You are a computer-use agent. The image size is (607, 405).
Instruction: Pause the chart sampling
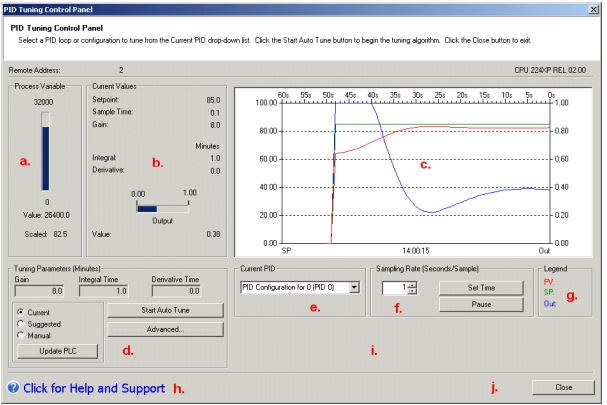tap(481, 304)
